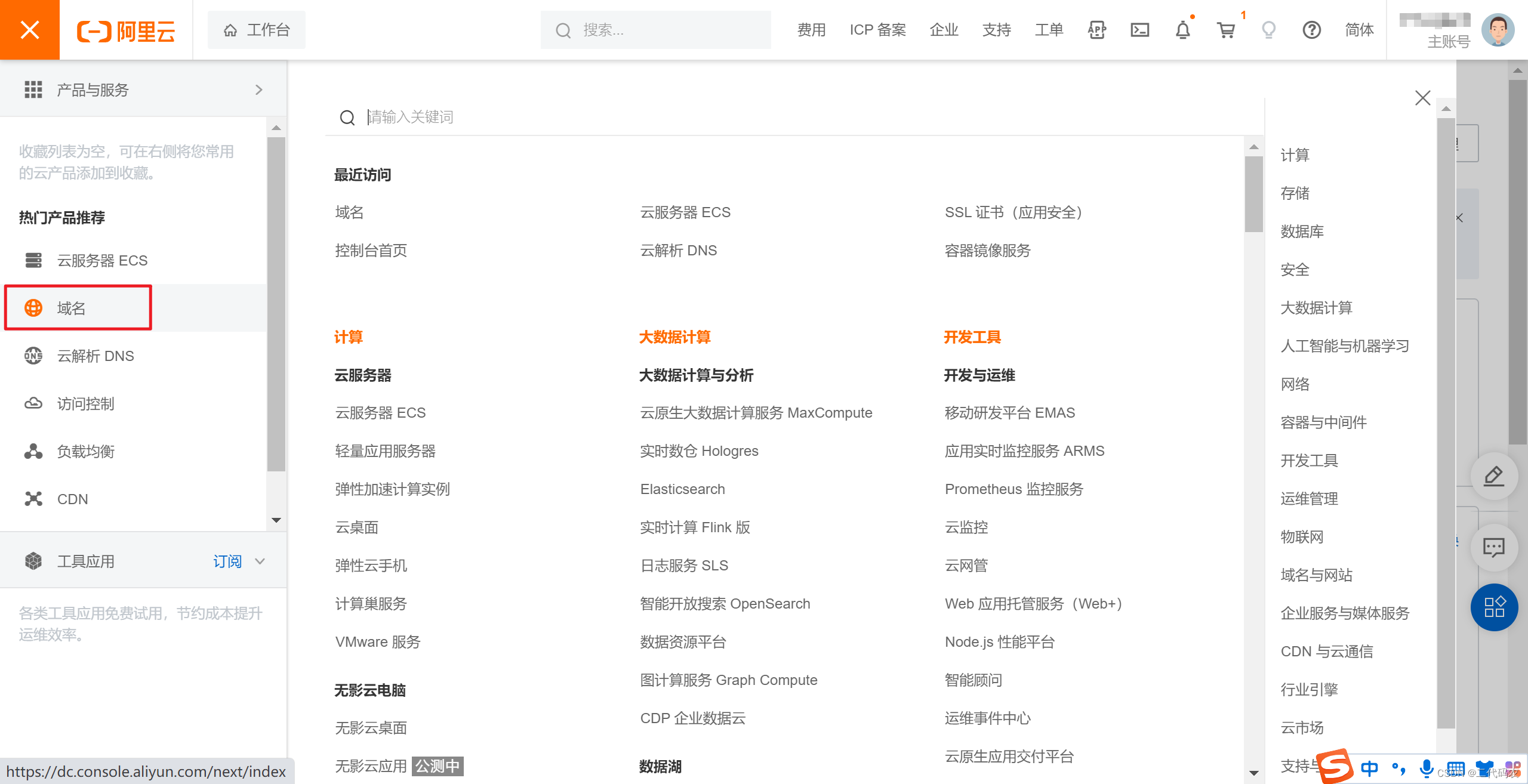Open 云原生大数据计算服务 MaxCompute link
The height and width of the screenshot is (784, 1528).
point(756,413)
